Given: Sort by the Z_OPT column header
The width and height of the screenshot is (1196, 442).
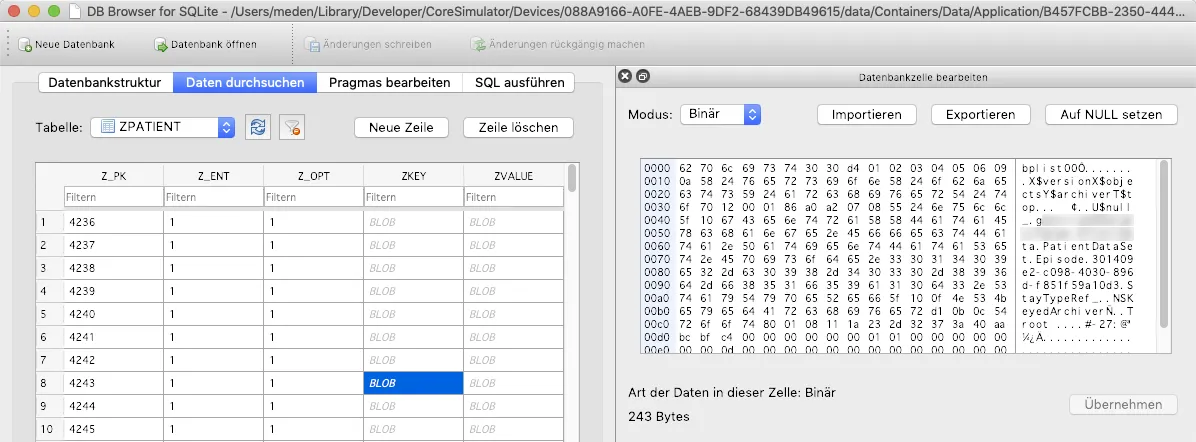Looking at the screenshot, I should [313, 176].
